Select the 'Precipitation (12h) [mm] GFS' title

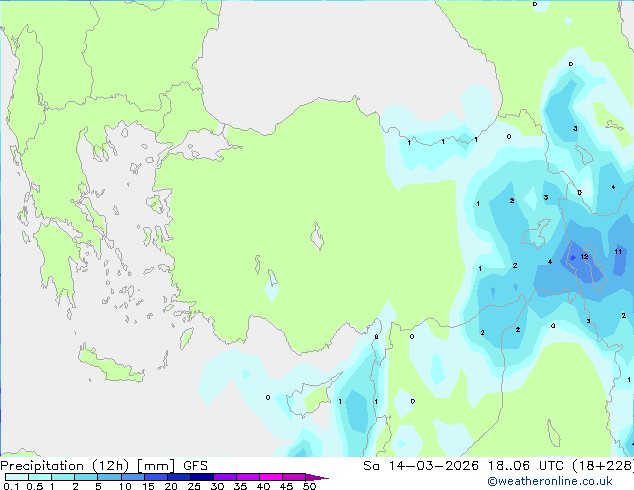(104, 466)
